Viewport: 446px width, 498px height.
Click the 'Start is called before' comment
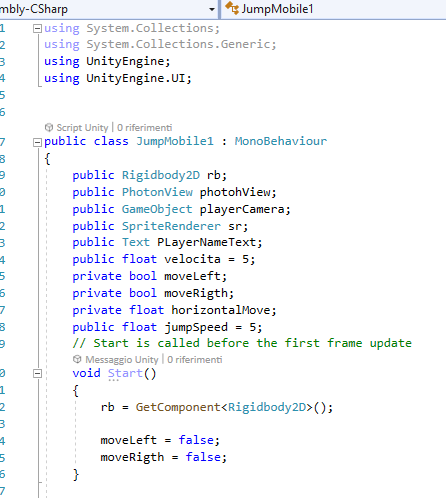[x=242, y=343]
